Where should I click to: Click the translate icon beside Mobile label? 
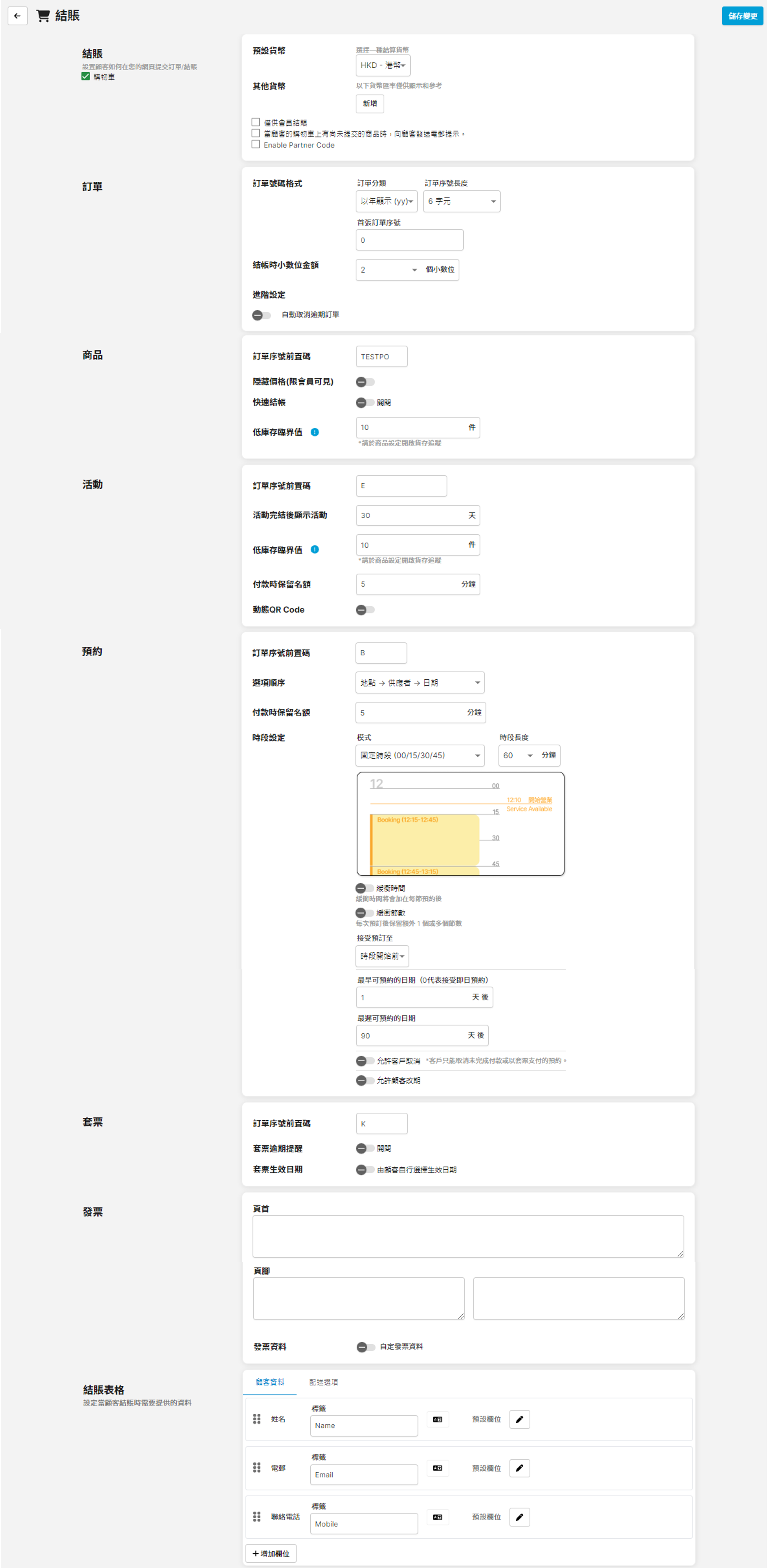[x=437, y=1517]
